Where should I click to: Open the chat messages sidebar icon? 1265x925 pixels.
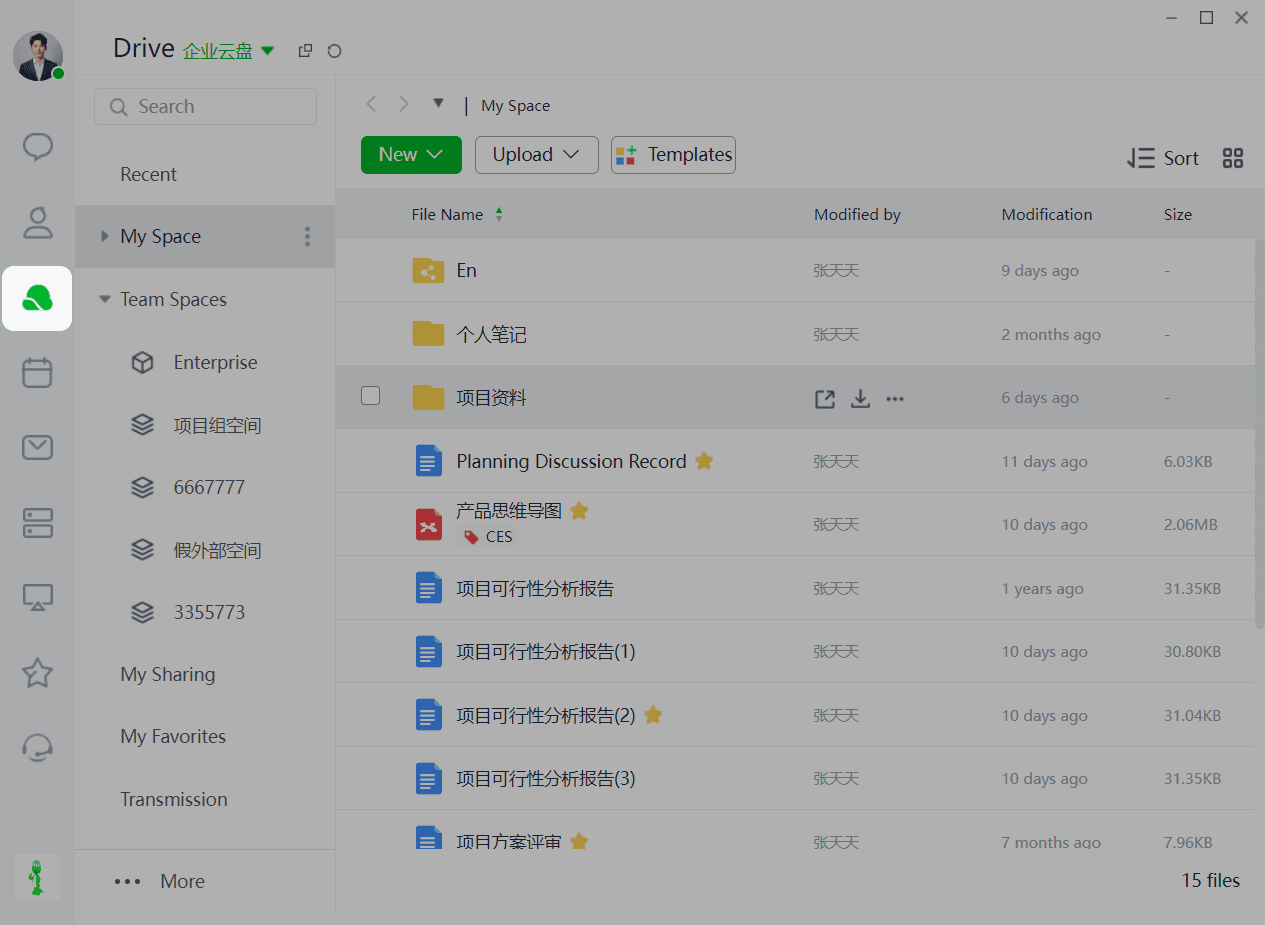(x=38, y=147)
